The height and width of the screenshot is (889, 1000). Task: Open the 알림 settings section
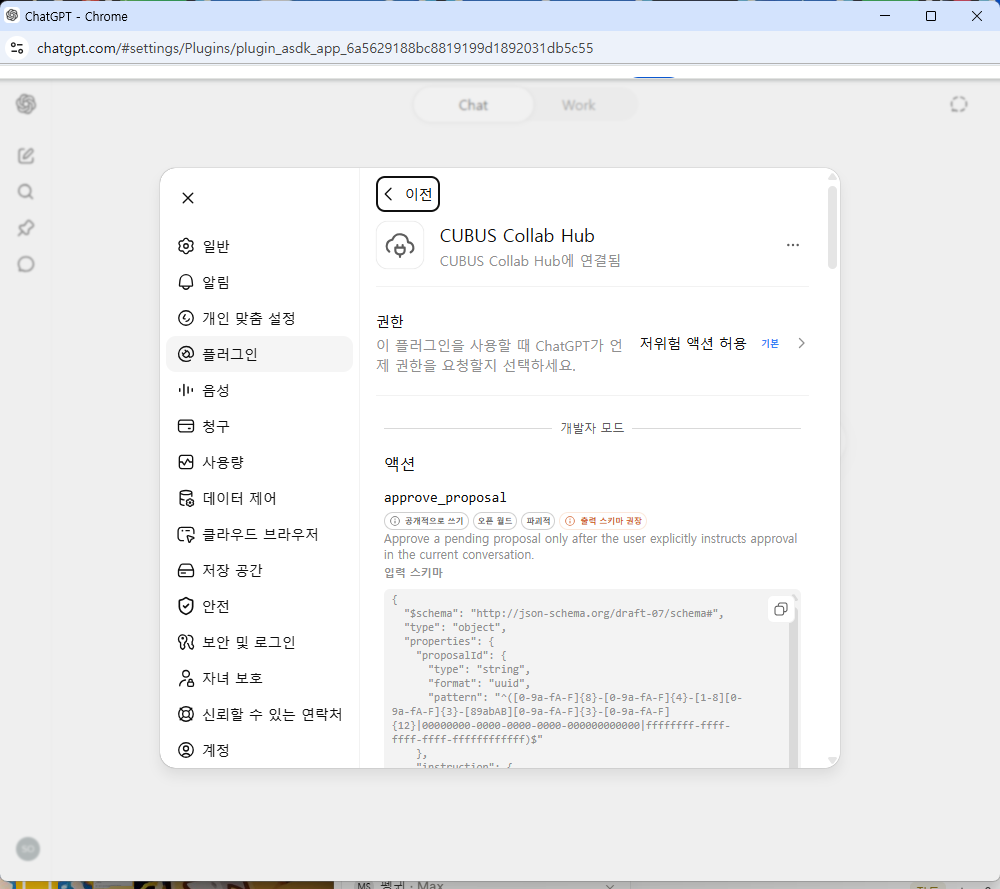coord(259,282)
